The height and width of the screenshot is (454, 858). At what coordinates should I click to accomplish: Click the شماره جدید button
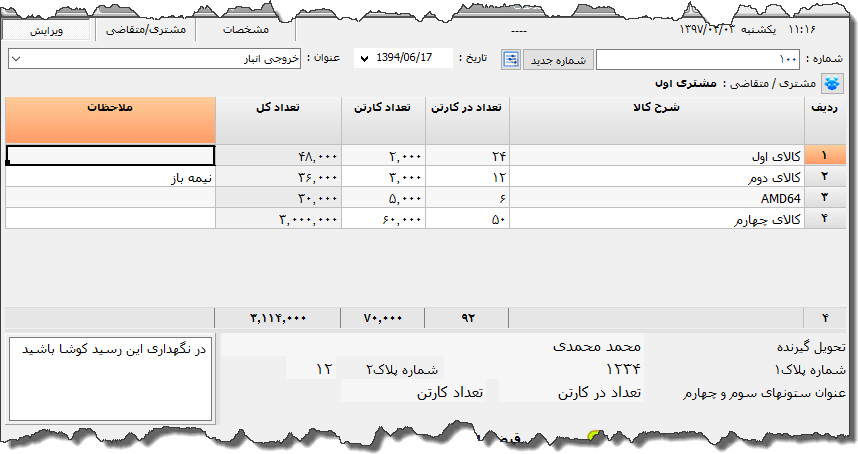[x=558, y=60]
